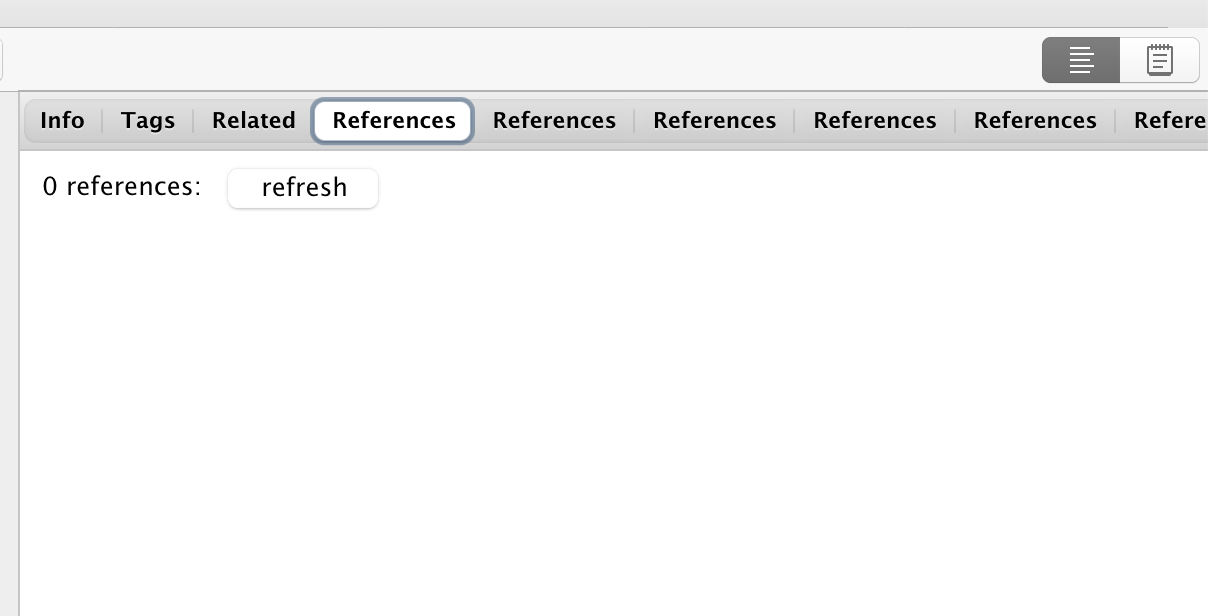Open the Info tab
This screenshot has width=1208, height=616.
pyautogui.click(x=61, y=120)
